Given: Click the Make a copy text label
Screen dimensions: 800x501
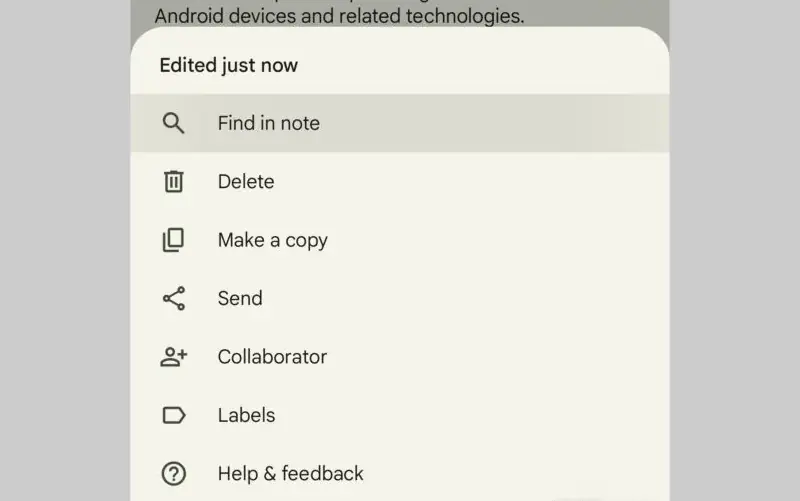Looking at the screenshot, I should pos(272,240).
